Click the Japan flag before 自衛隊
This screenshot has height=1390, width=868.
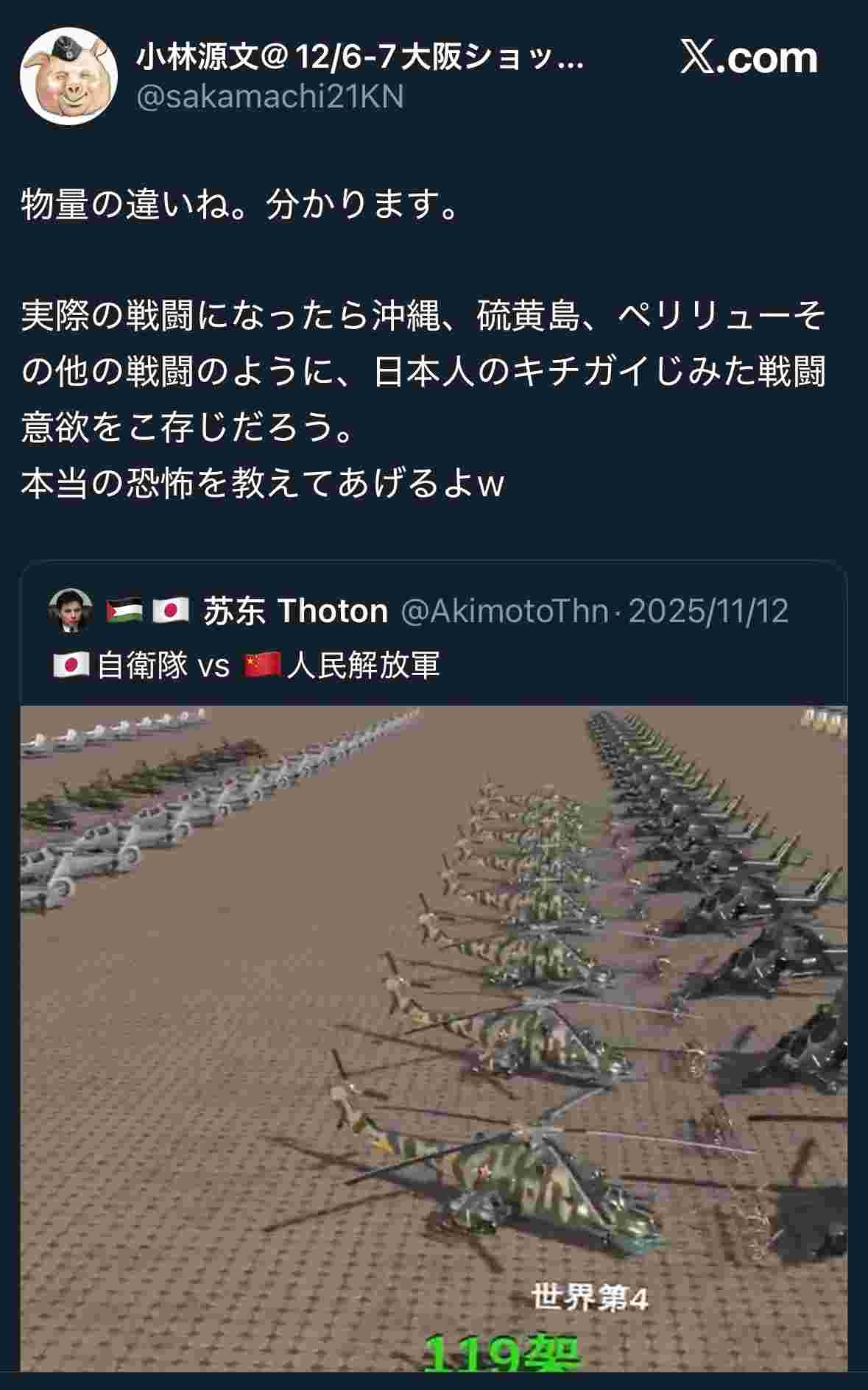click(x=71, y=666)
